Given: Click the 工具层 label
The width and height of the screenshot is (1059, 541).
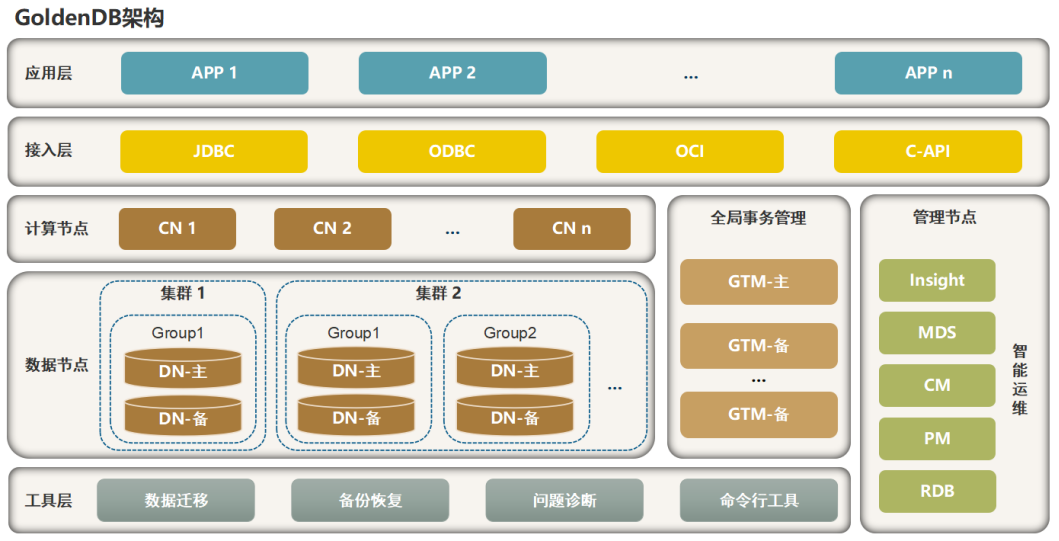Looking at the screenshot, I should [x=49, y=500].
